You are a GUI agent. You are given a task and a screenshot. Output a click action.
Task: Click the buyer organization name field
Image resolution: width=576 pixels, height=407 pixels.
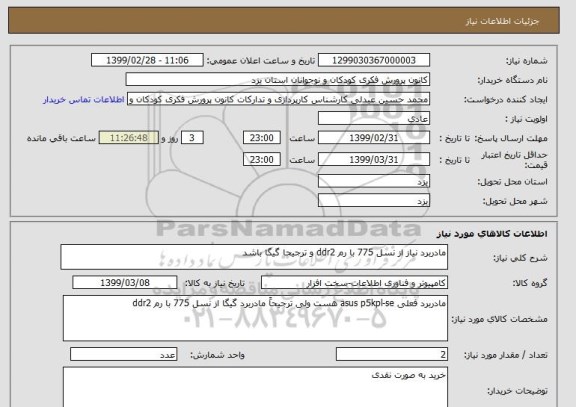pos(278,80)
